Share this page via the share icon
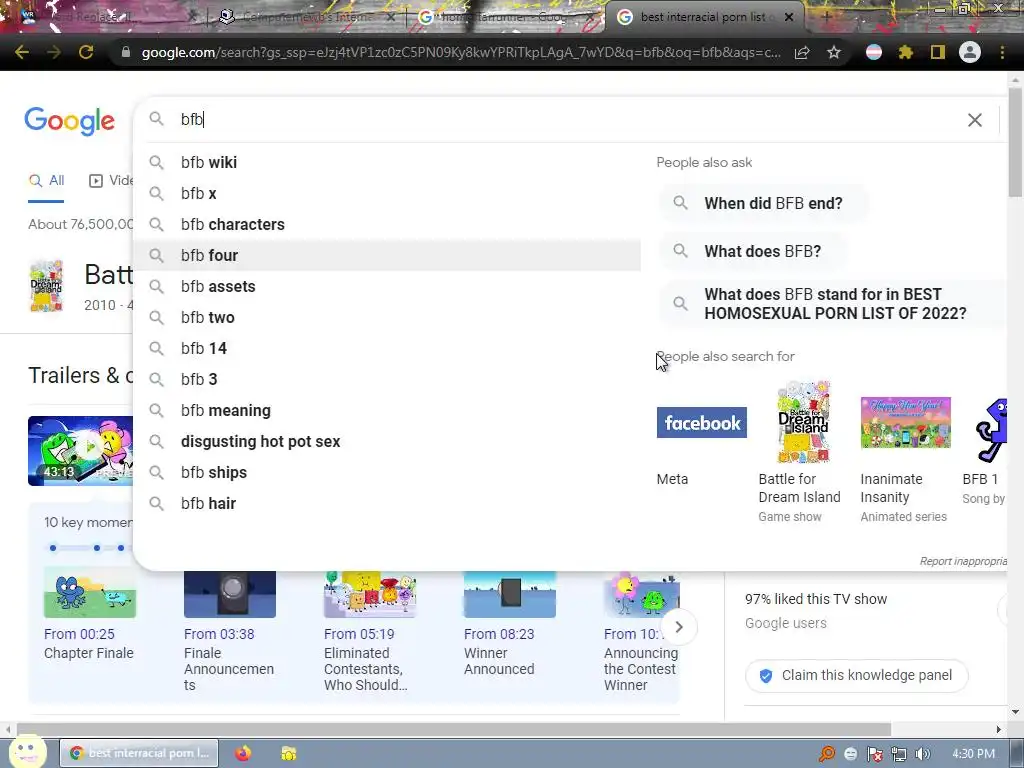This screenshot has height=768, width=1024. point(802,52)
